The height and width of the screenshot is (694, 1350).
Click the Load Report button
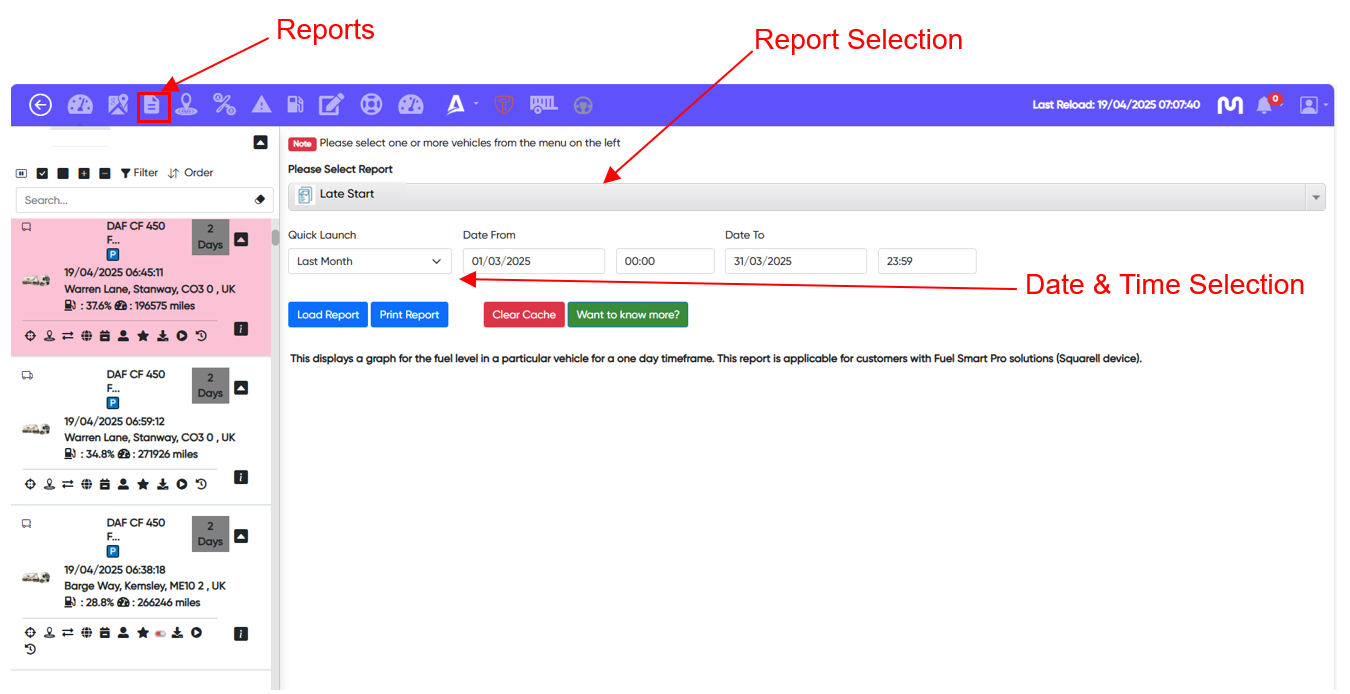tap(328, 314)
